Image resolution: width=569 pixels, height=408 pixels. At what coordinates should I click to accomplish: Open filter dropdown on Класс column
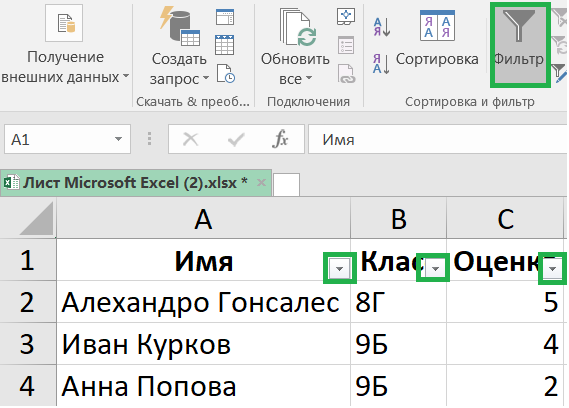[x=435, y=268]
